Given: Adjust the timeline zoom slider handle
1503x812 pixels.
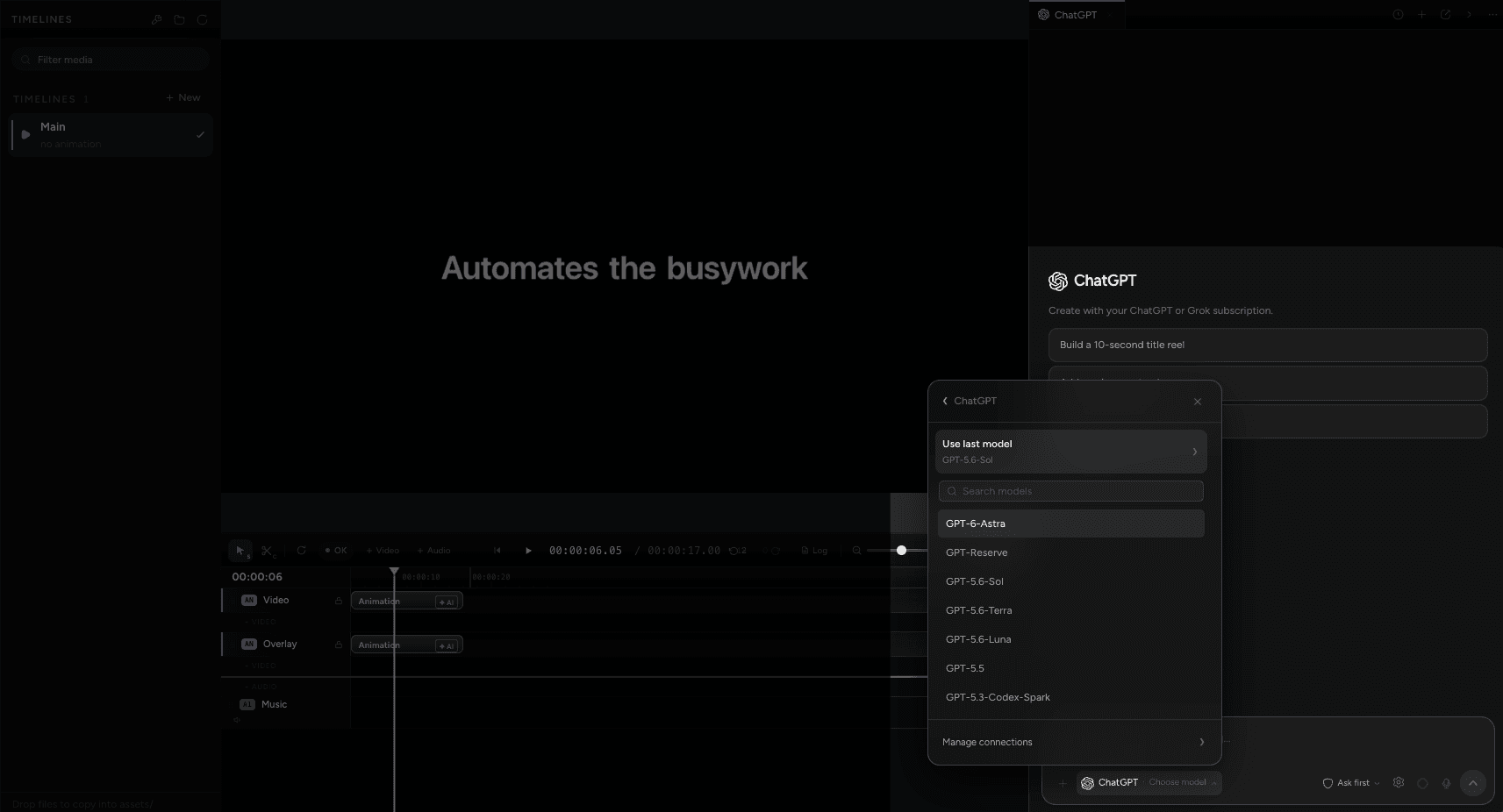Looking at the screenshot, I should click(901, 550).
